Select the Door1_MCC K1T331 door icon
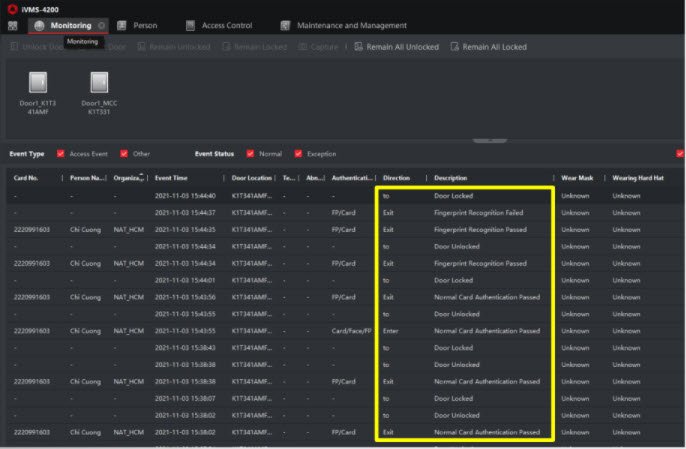 click(x=99, y=83)
